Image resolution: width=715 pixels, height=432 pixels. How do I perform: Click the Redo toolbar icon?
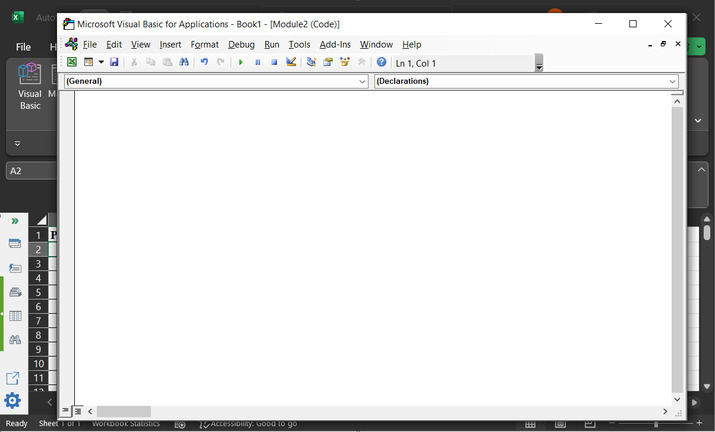tap(221, 62)
